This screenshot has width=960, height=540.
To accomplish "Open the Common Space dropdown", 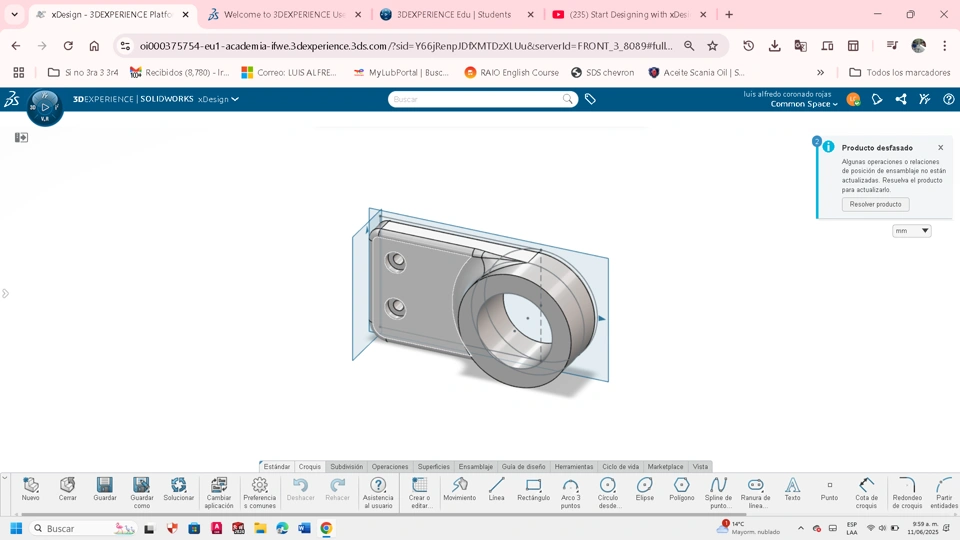I will coord(804,104).
